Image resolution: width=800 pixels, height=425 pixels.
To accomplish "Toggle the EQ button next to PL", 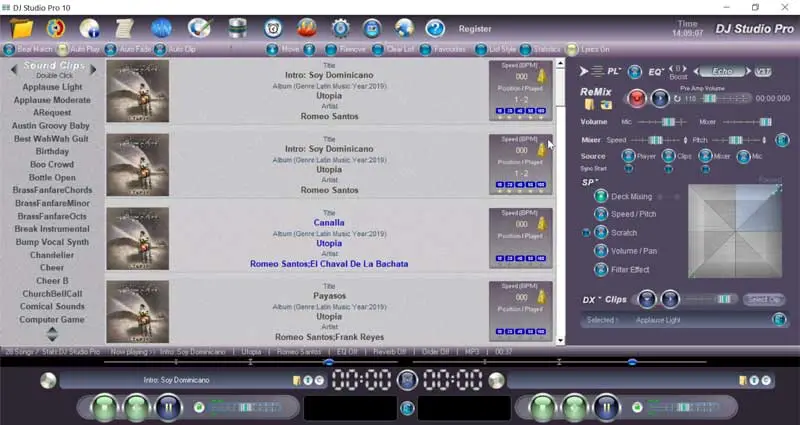I will [x=634, y=72].
